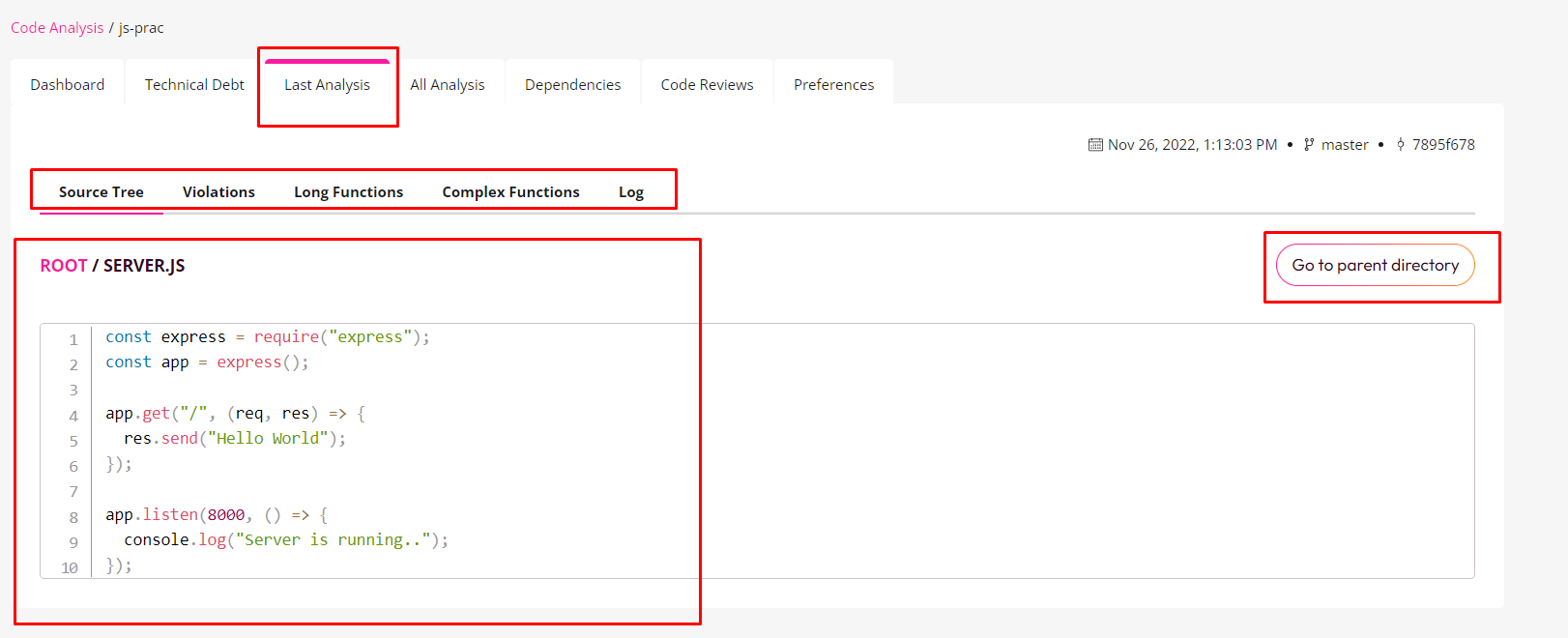Switch to the Dashboard tab

pos(68,85)
